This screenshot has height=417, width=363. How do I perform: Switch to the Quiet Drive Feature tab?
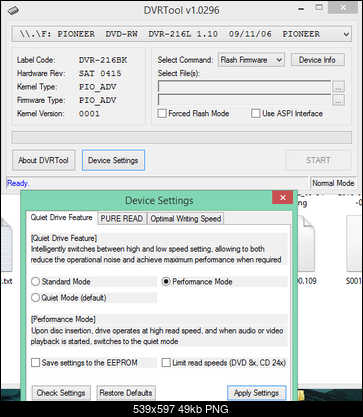pos(62,218)
